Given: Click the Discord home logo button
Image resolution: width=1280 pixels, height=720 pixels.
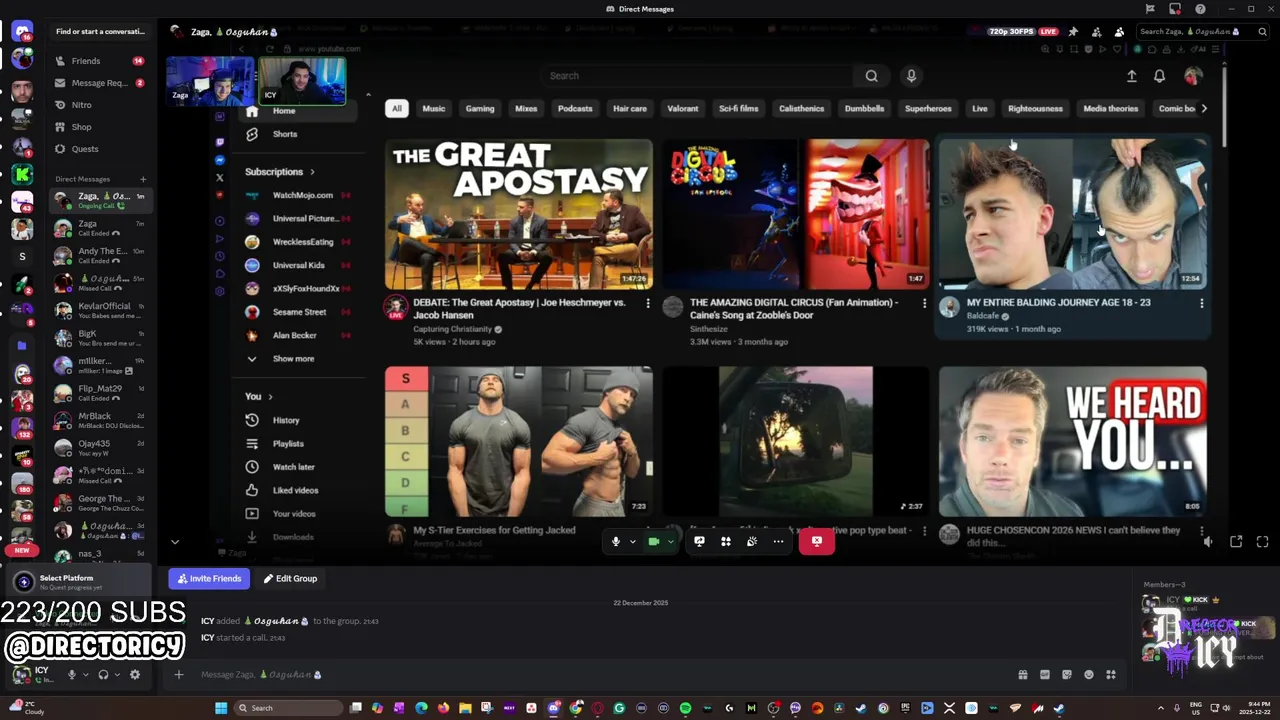Looking at the screenshot, I should click(22, 32).
